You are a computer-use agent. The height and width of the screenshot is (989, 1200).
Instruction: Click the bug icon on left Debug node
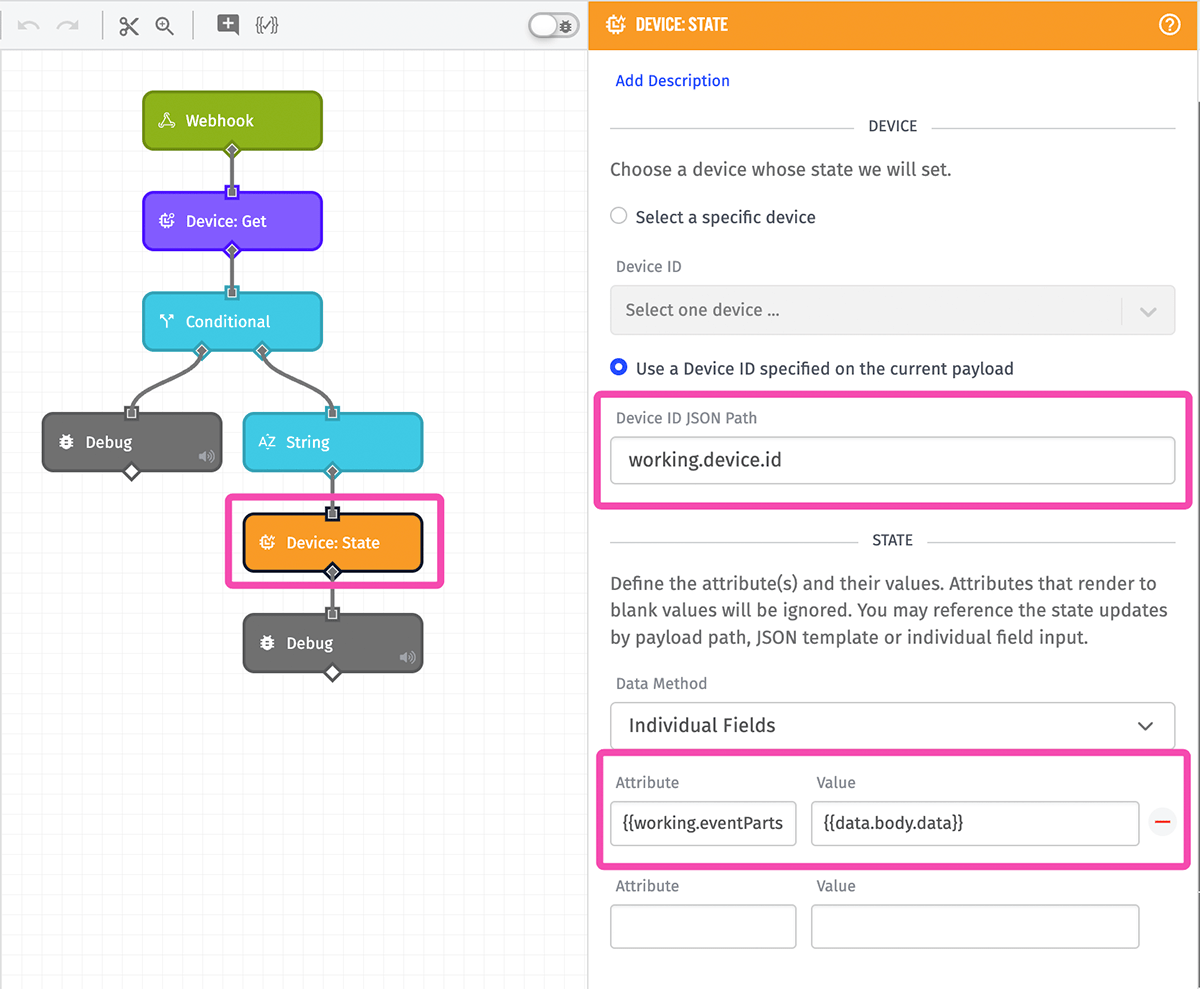tap(66, 442)
